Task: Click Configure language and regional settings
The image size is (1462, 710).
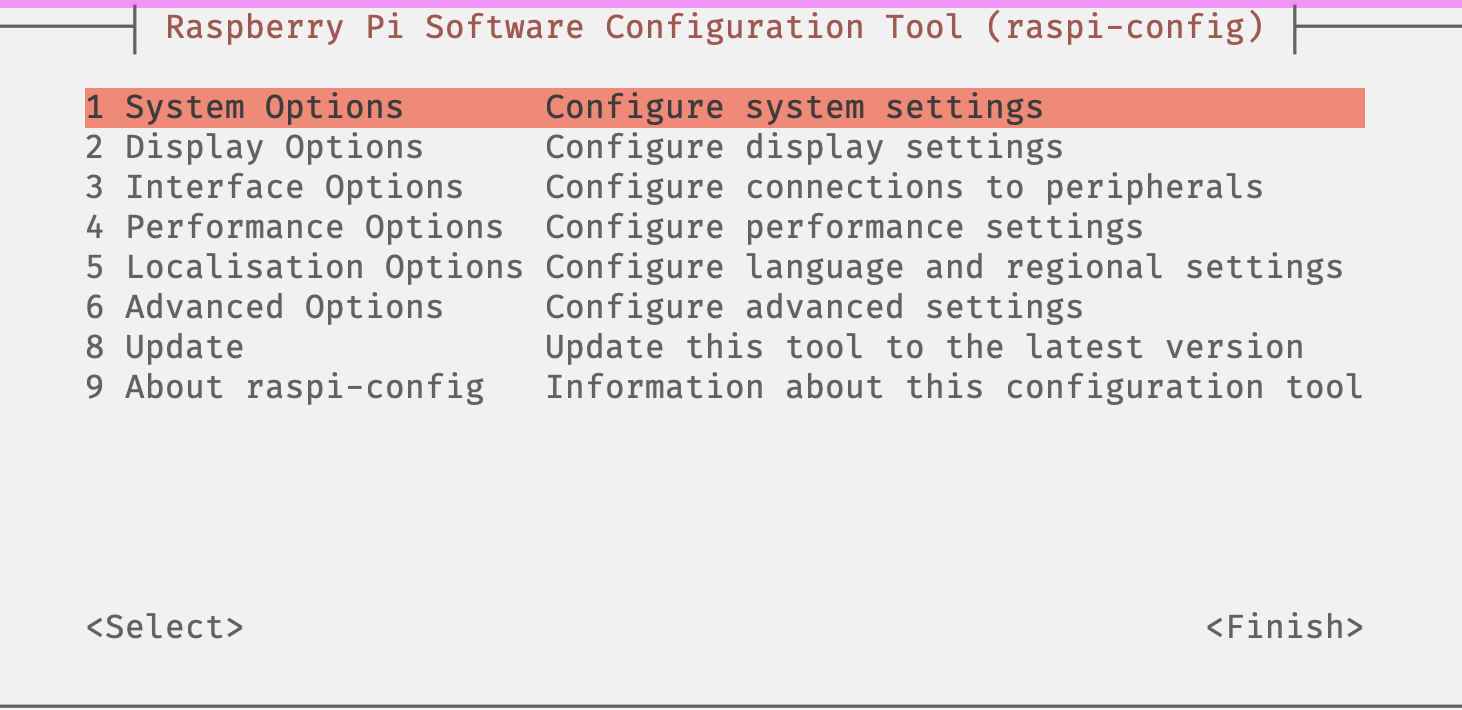Action: tap(943, 267)
